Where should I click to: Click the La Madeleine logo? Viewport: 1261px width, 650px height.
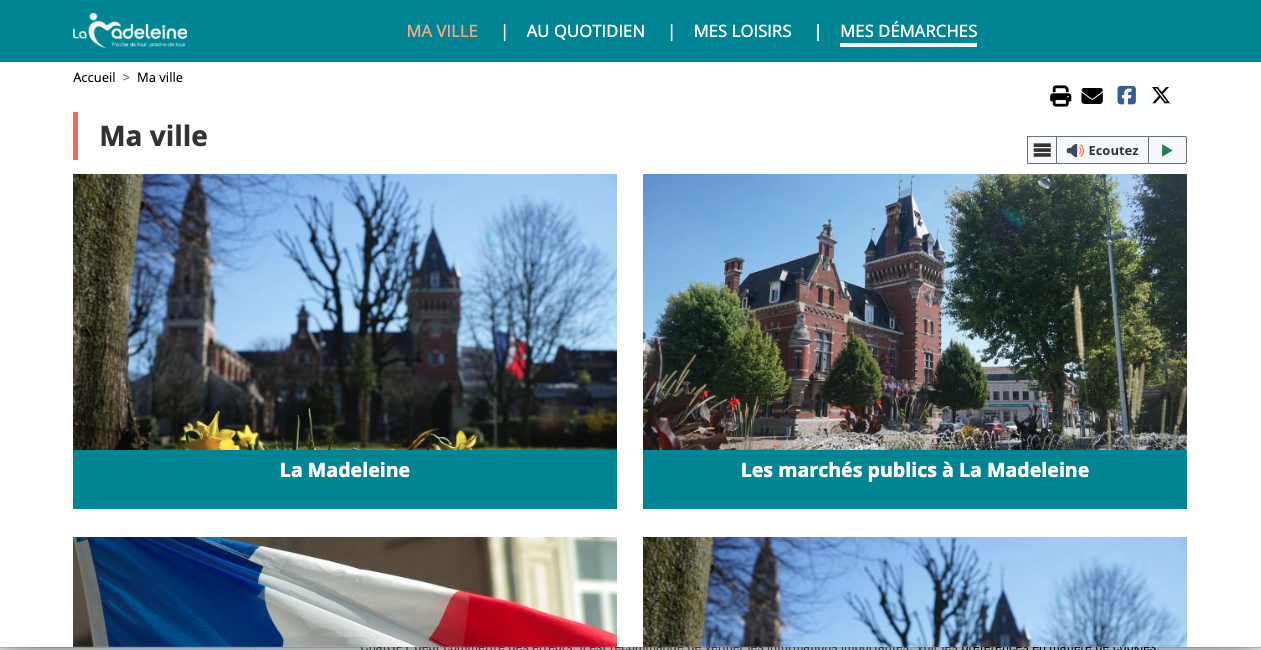click(x=130, y=31)
